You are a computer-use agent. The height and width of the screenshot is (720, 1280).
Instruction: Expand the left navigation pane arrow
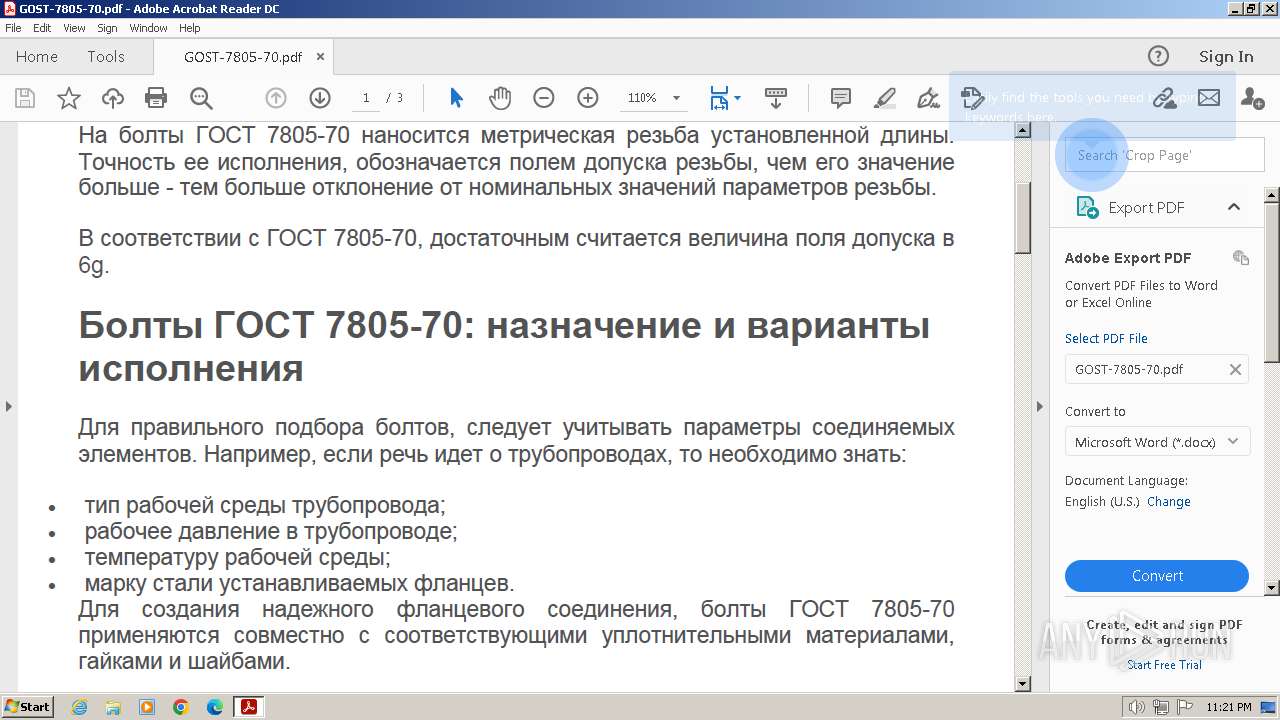[x=9, y=406]
